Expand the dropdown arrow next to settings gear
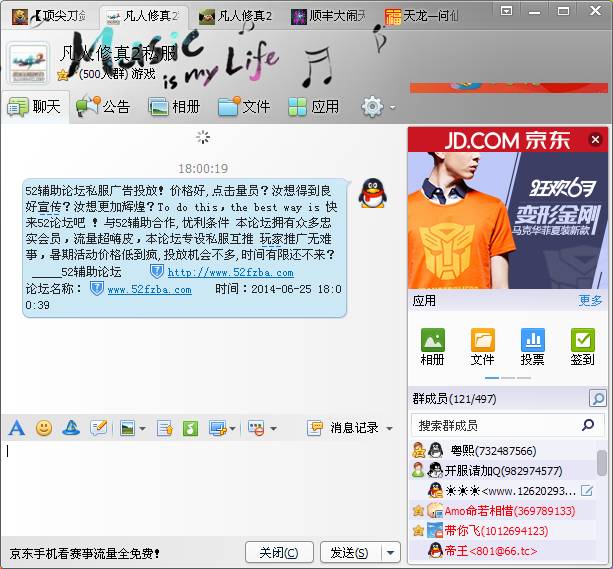613x569 pixels. pyautogui.click(x=392, y=107)
